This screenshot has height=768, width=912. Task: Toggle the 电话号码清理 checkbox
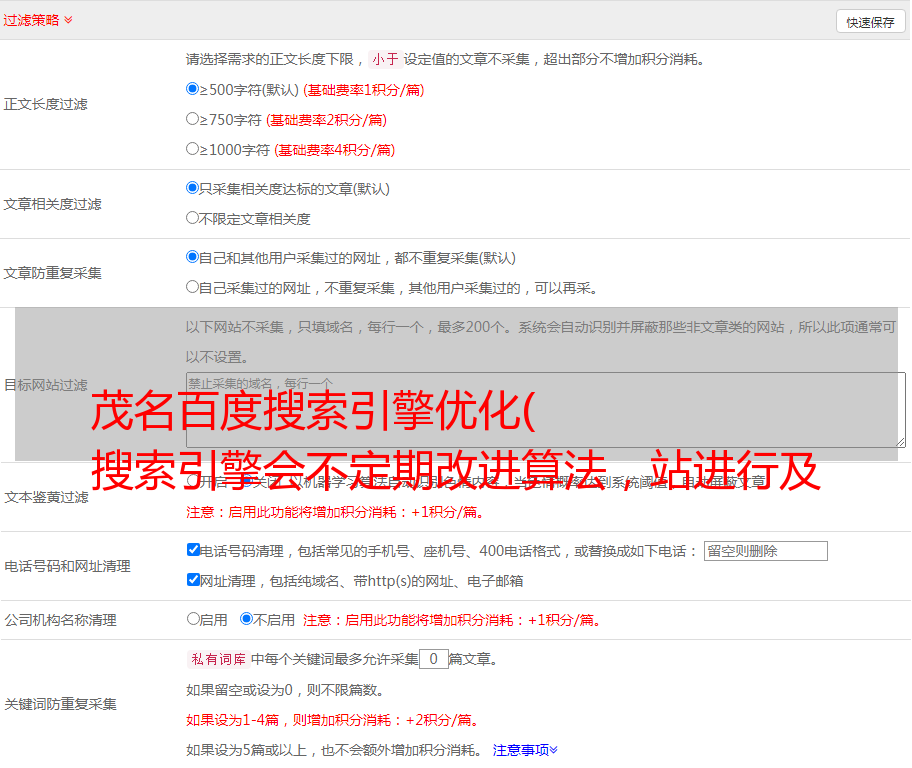point(193,550)
